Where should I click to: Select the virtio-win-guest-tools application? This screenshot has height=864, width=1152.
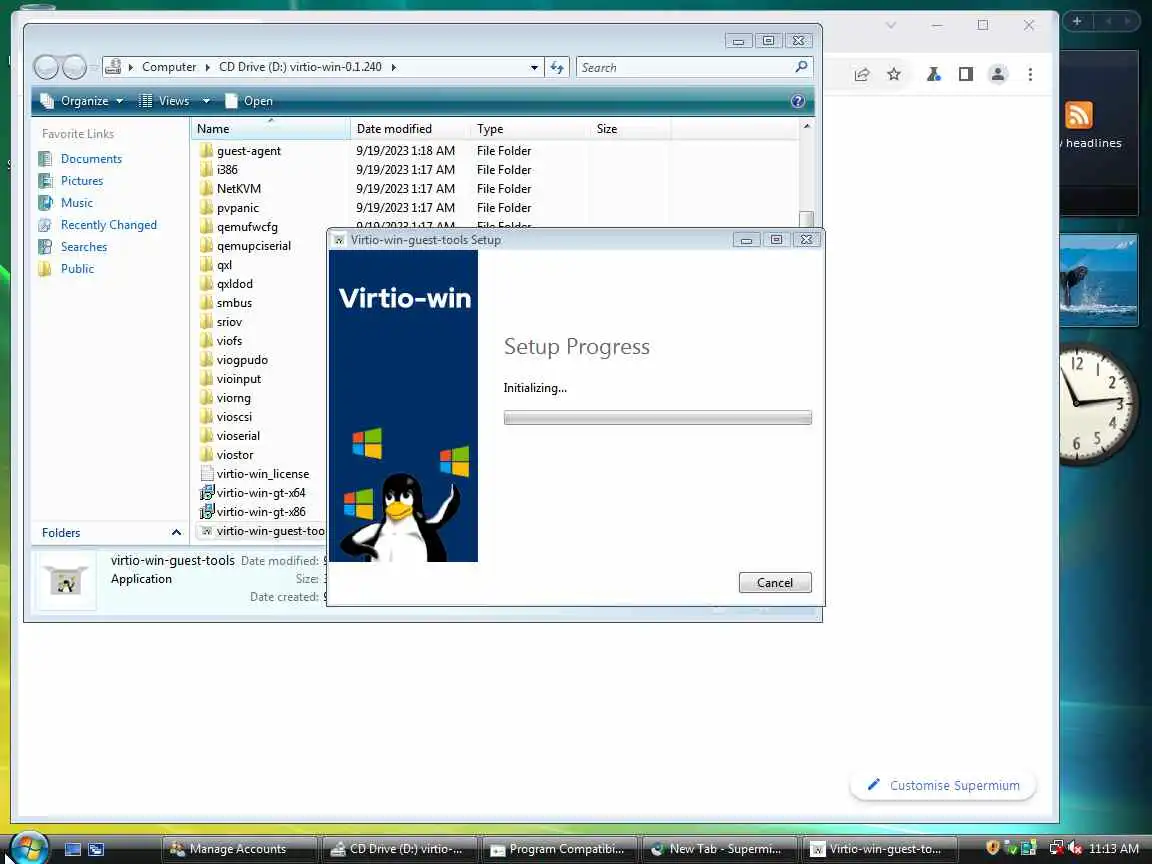(263, 531)
